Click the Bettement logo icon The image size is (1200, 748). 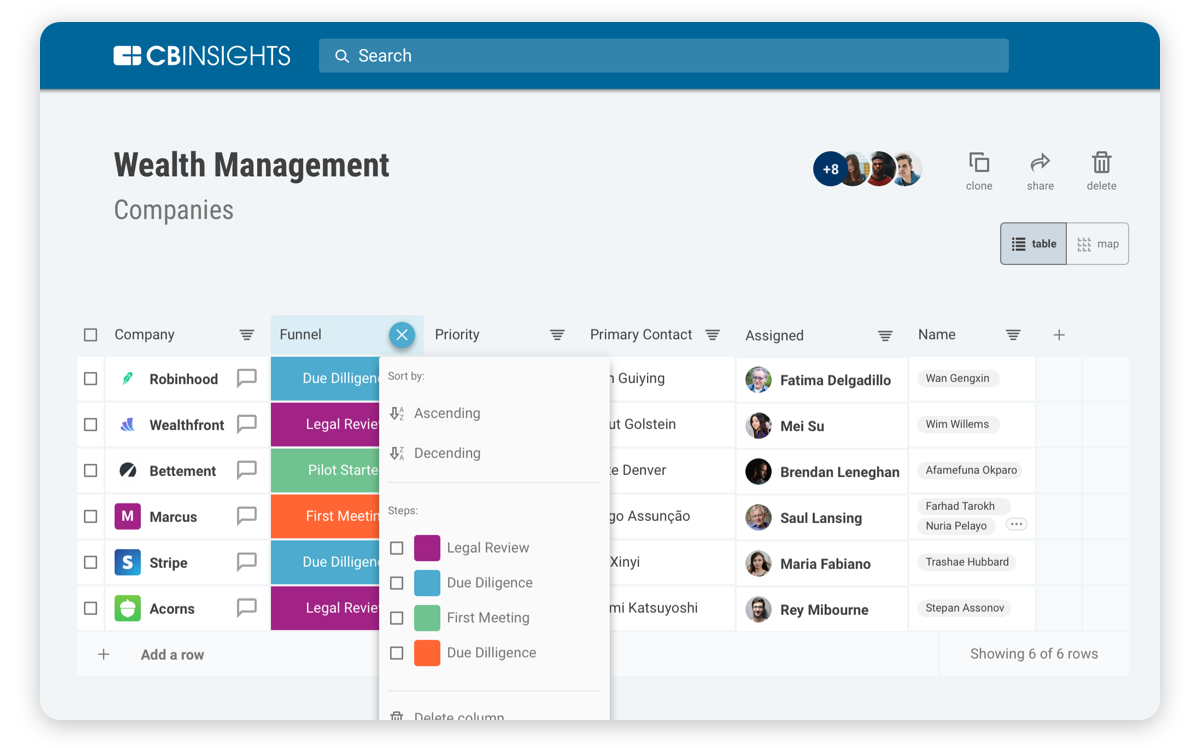pyautogui.click(x=127, y=470)
